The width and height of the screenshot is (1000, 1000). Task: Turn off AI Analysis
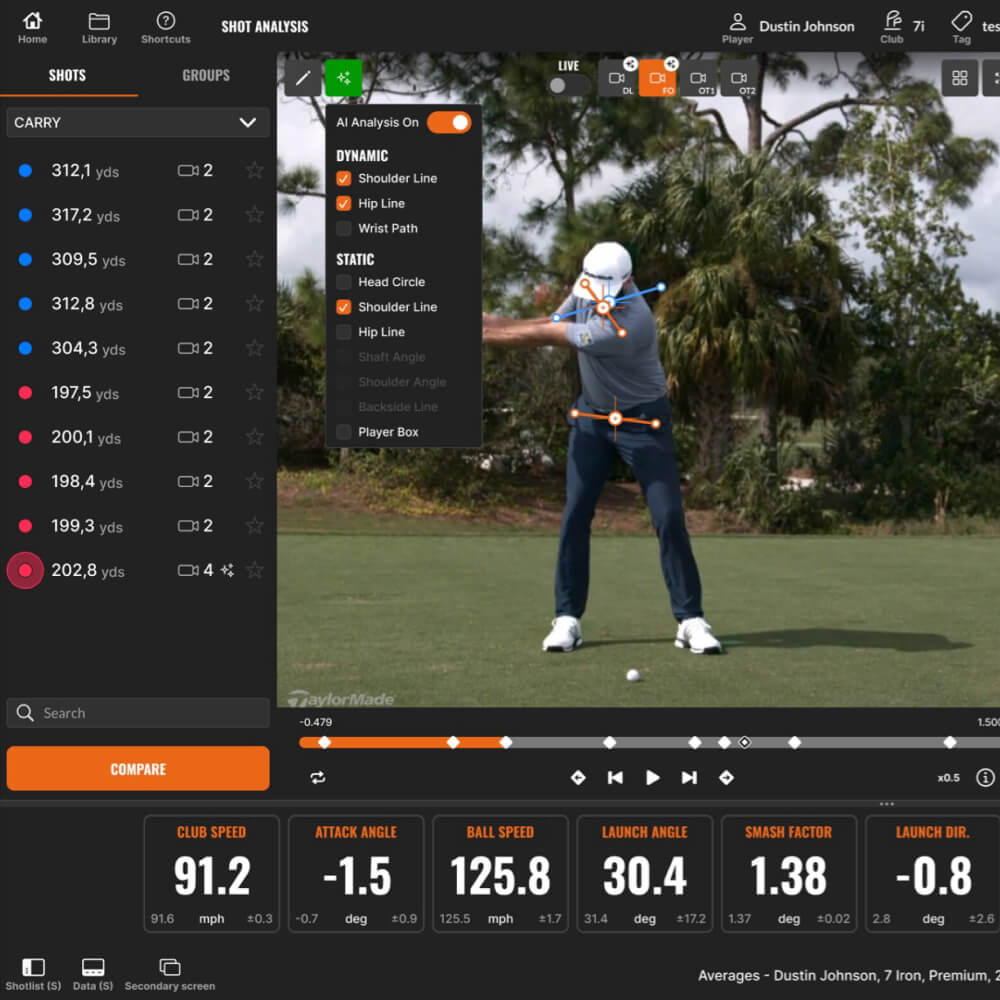[450, 122]
